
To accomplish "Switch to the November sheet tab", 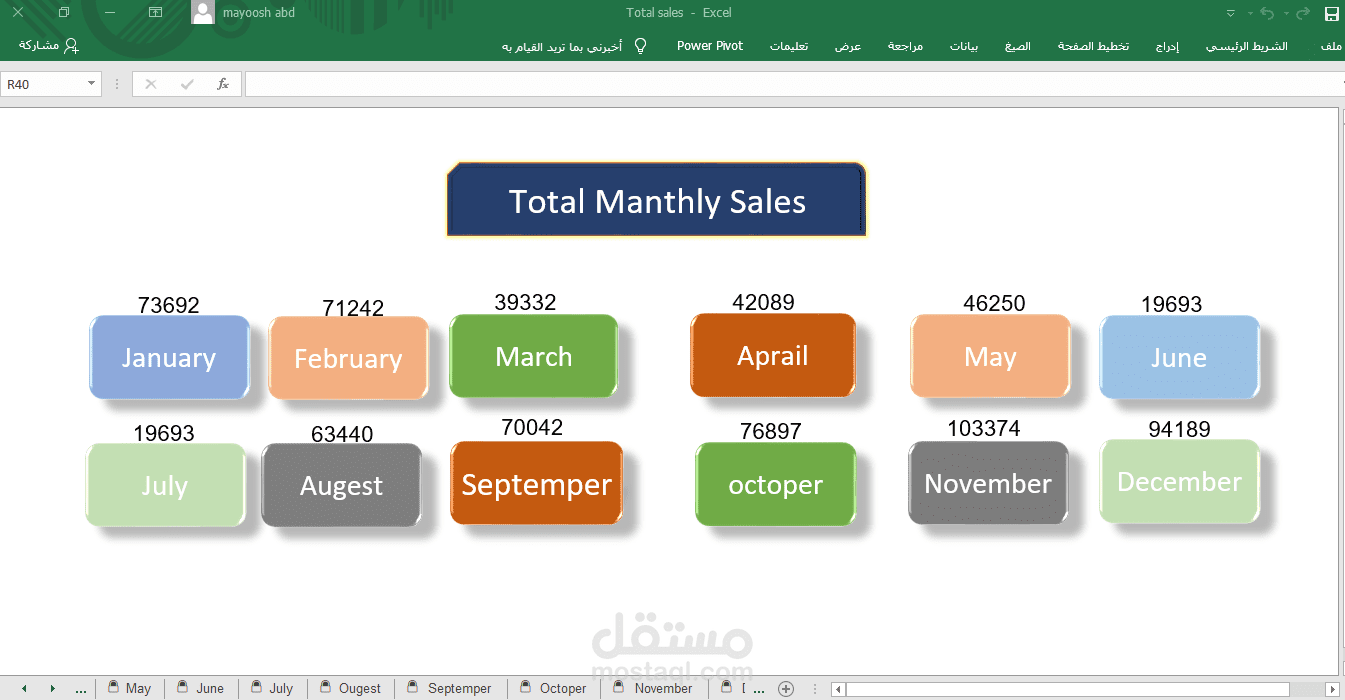I will click(654, 688).
